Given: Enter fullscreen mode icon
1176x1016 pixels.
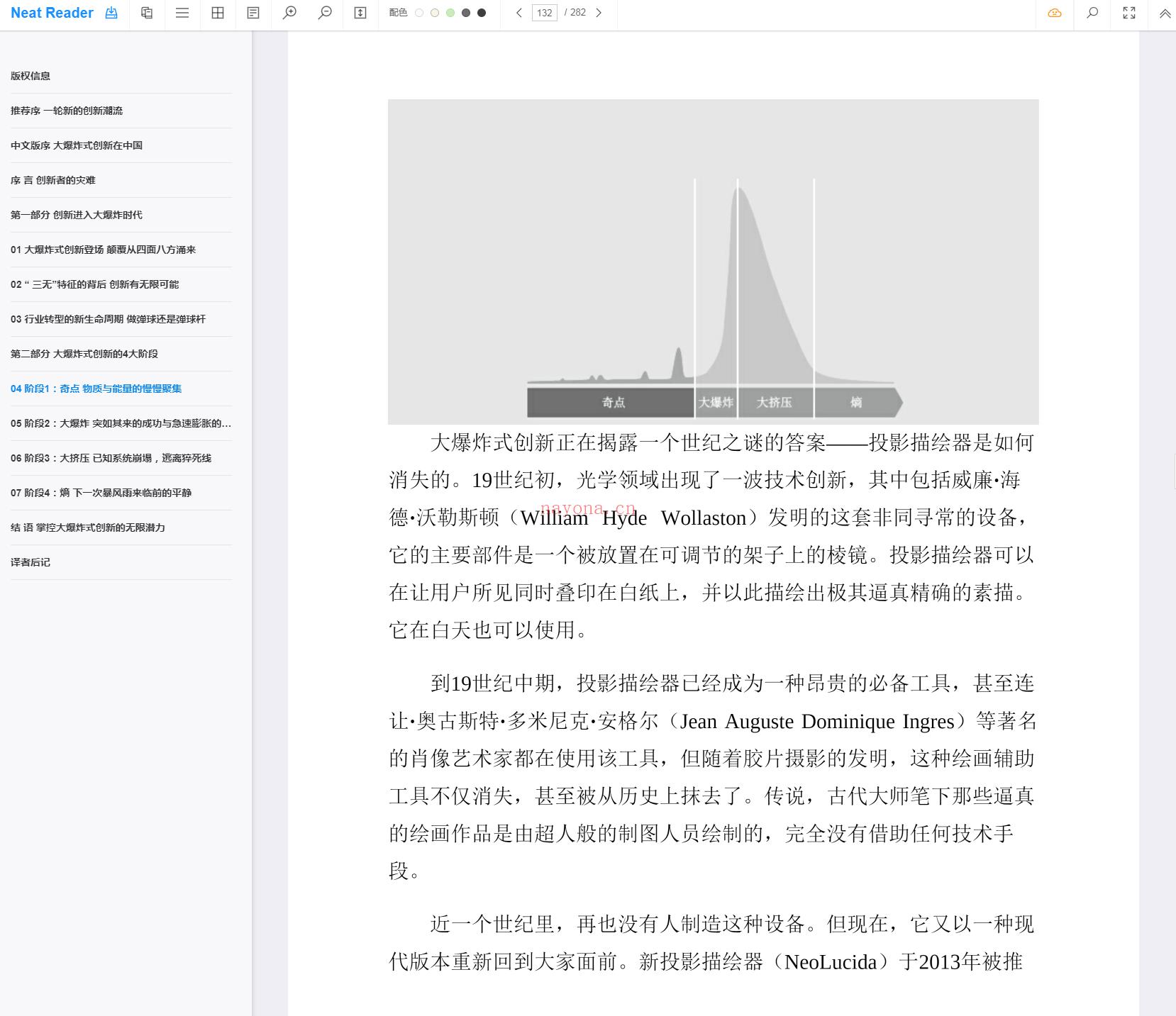Looking at the screenshot, I should click(1129, 13).
